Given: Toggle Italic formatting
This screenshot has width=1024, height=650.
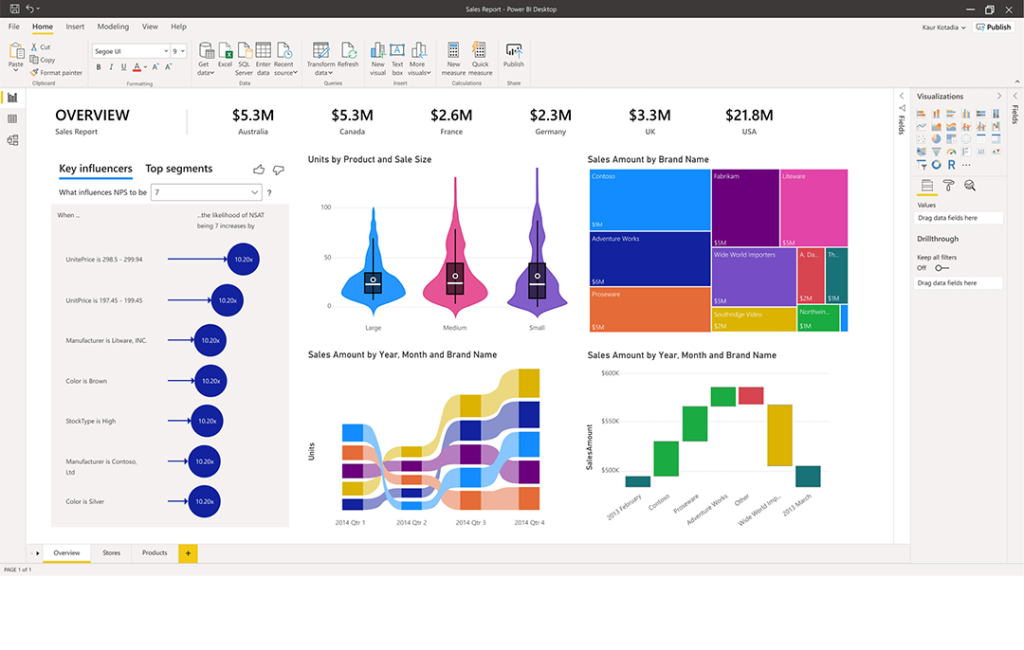Looking at the screenshot, I should click(111, 67).
